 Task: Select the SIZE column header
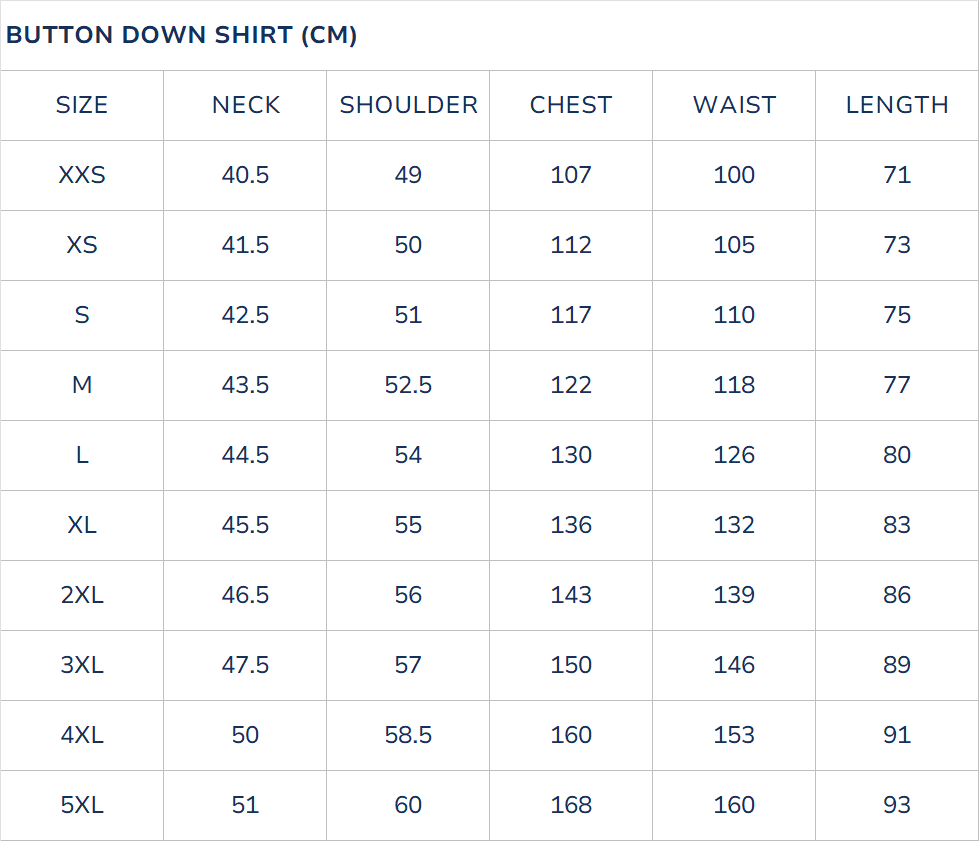[82, 105]
